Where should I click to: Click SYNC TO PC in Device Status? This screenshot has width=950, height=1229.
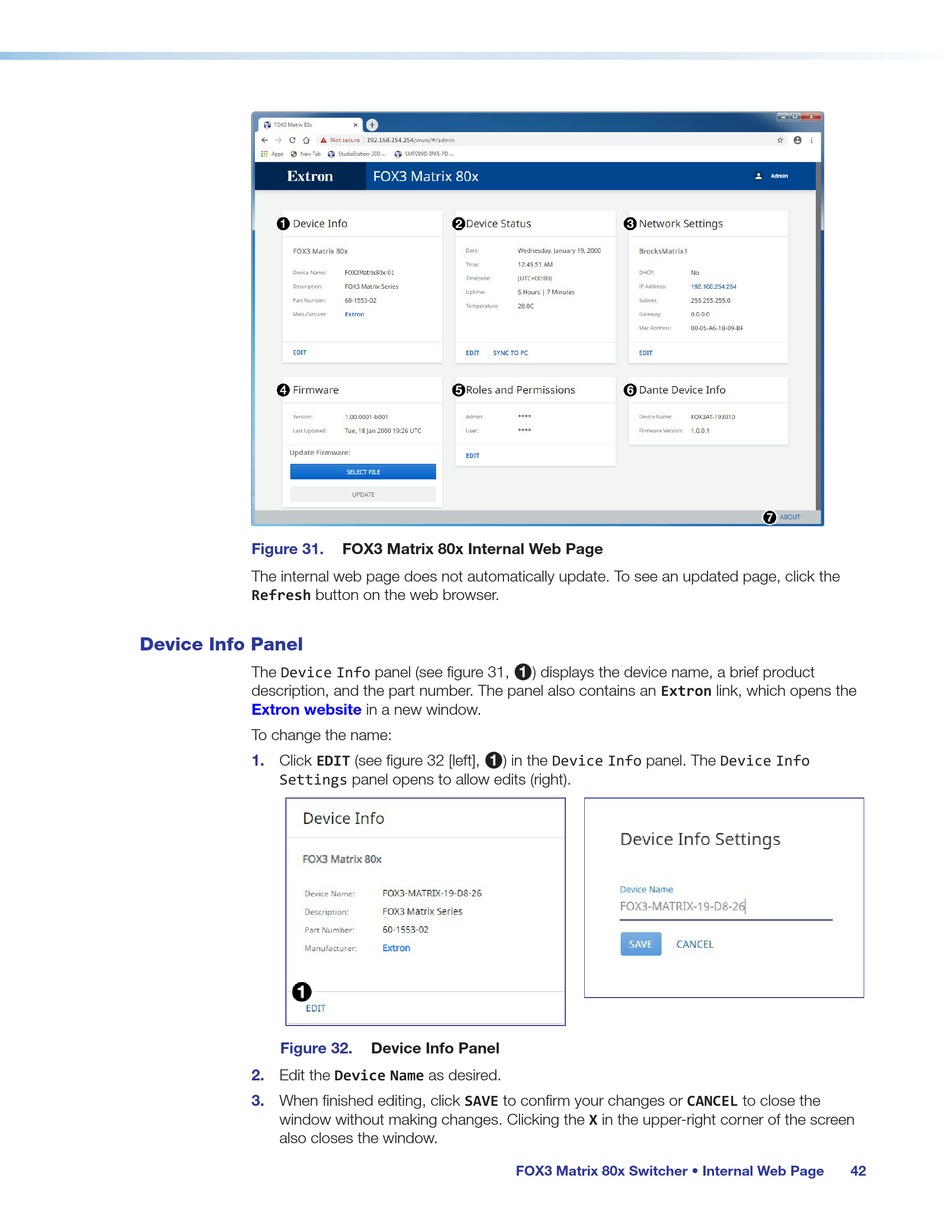click(x=510, y=353)
